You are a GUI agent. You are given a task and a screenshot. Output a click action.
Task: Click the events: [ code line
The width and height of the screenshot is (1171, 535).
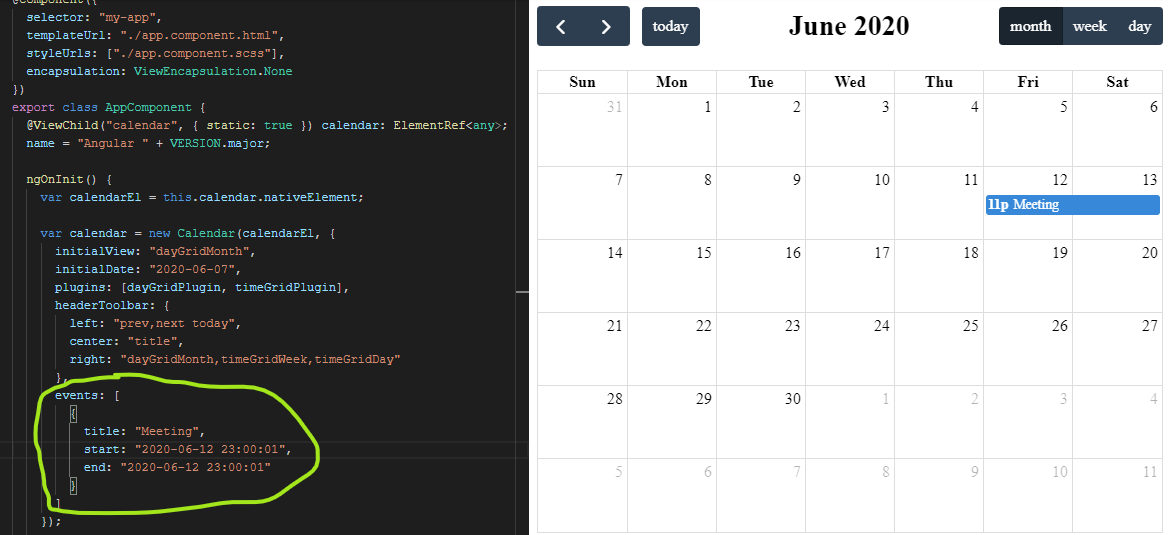(87, 395)
